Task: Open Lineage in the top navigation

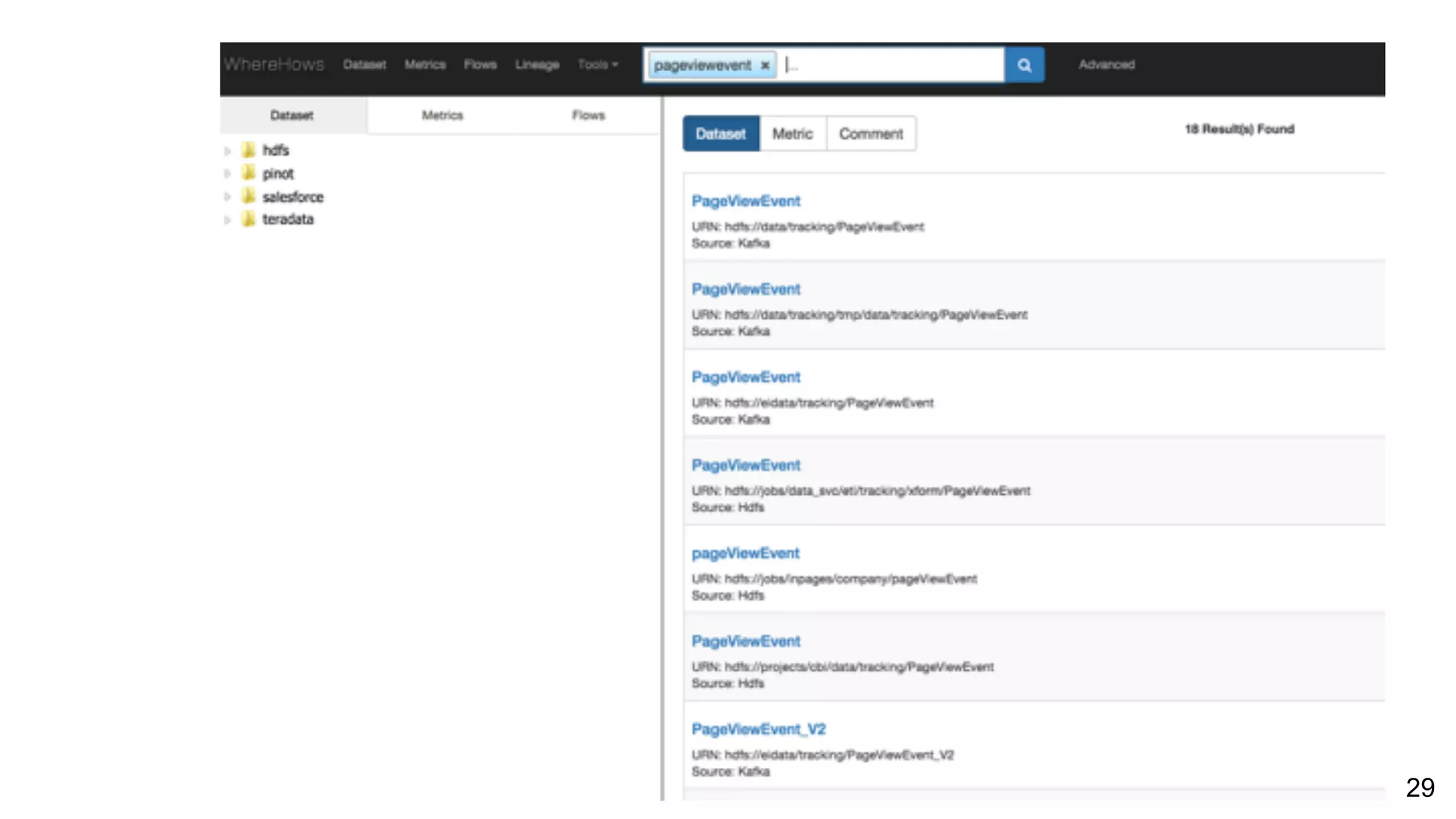Action: pyautogui.click(x=537, y=65)
